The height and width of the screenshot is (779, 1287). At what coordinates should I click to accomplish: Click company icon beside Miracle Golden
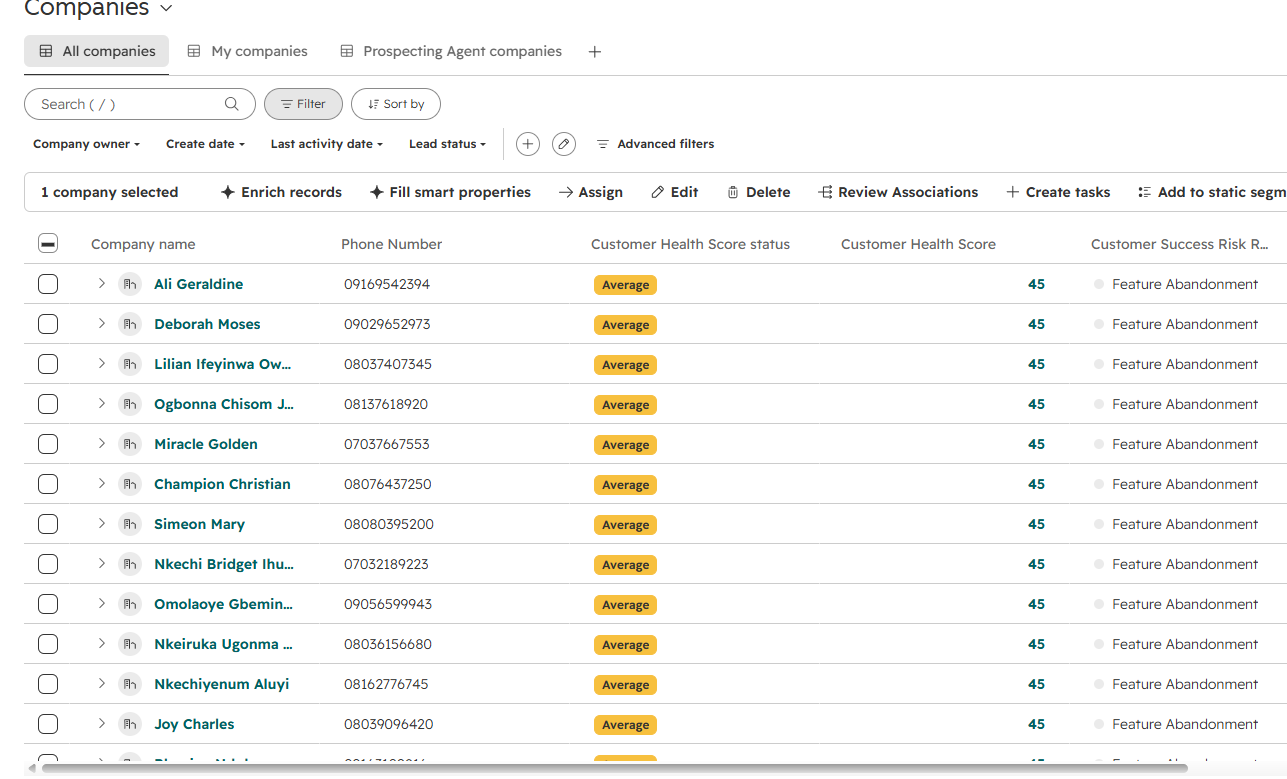pyautogui.click(x=129, y=444)
